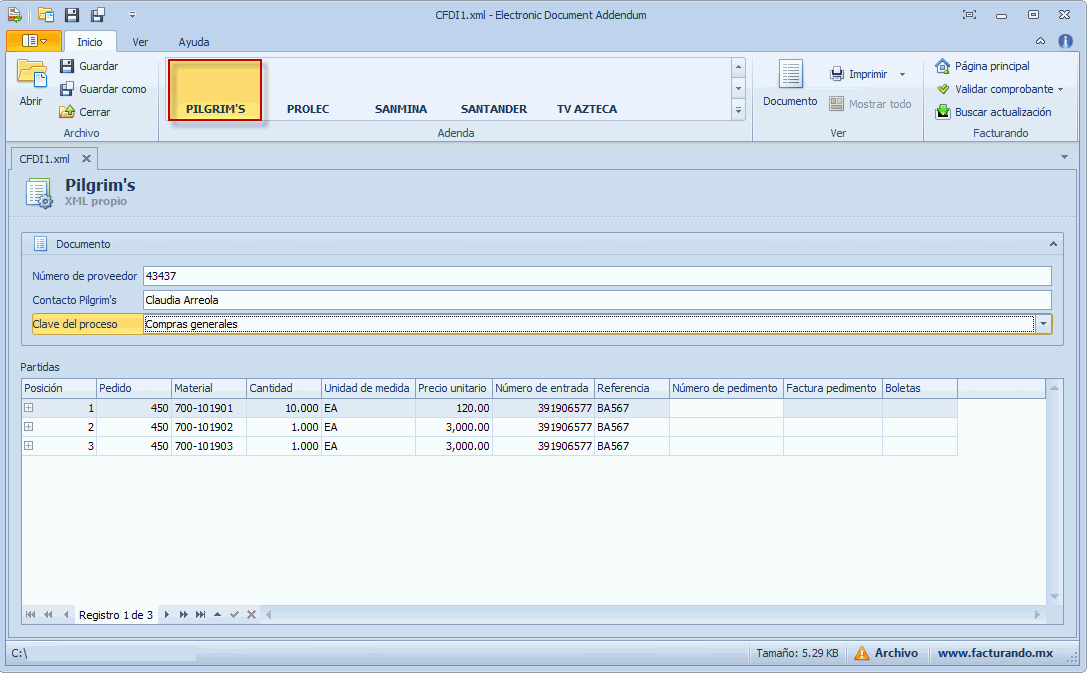
Task: Click the Contacto Pilgrim's field
Action: pyautogui.click(x=597, y=300)
